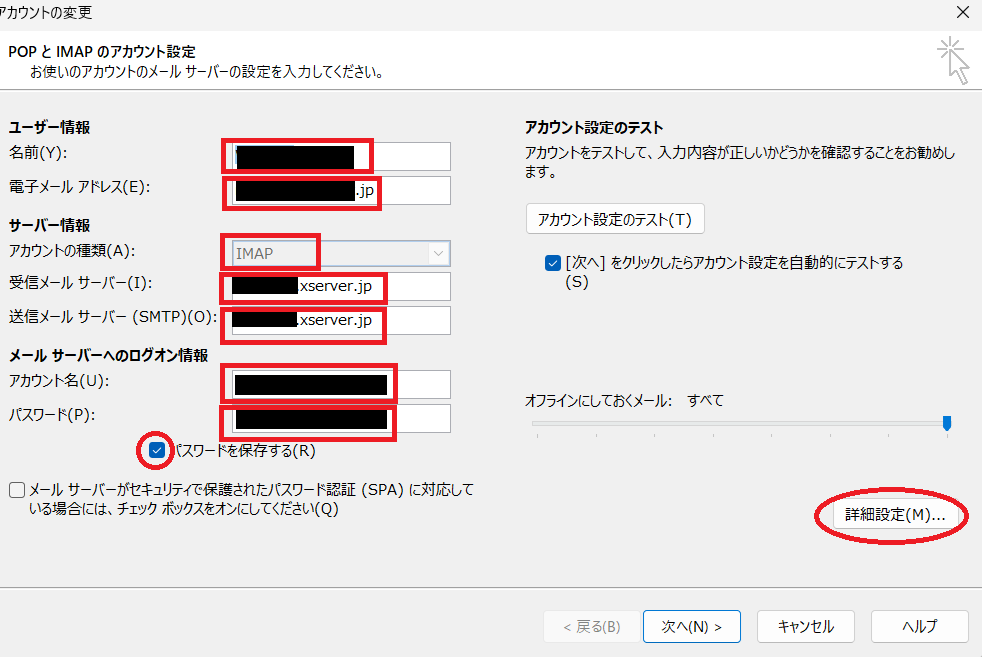
Task: Proceed with the 次へ(N) button
Action: coord(691,627)
